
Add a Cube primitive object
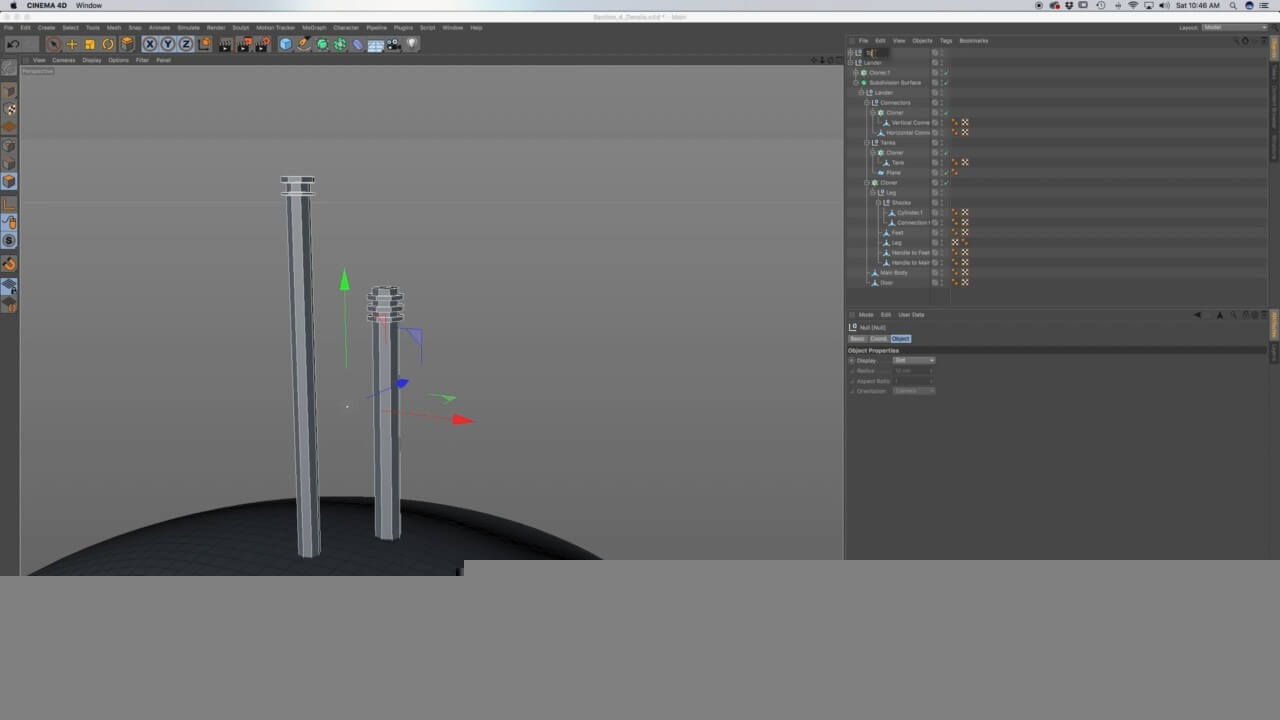coord(285,44)
